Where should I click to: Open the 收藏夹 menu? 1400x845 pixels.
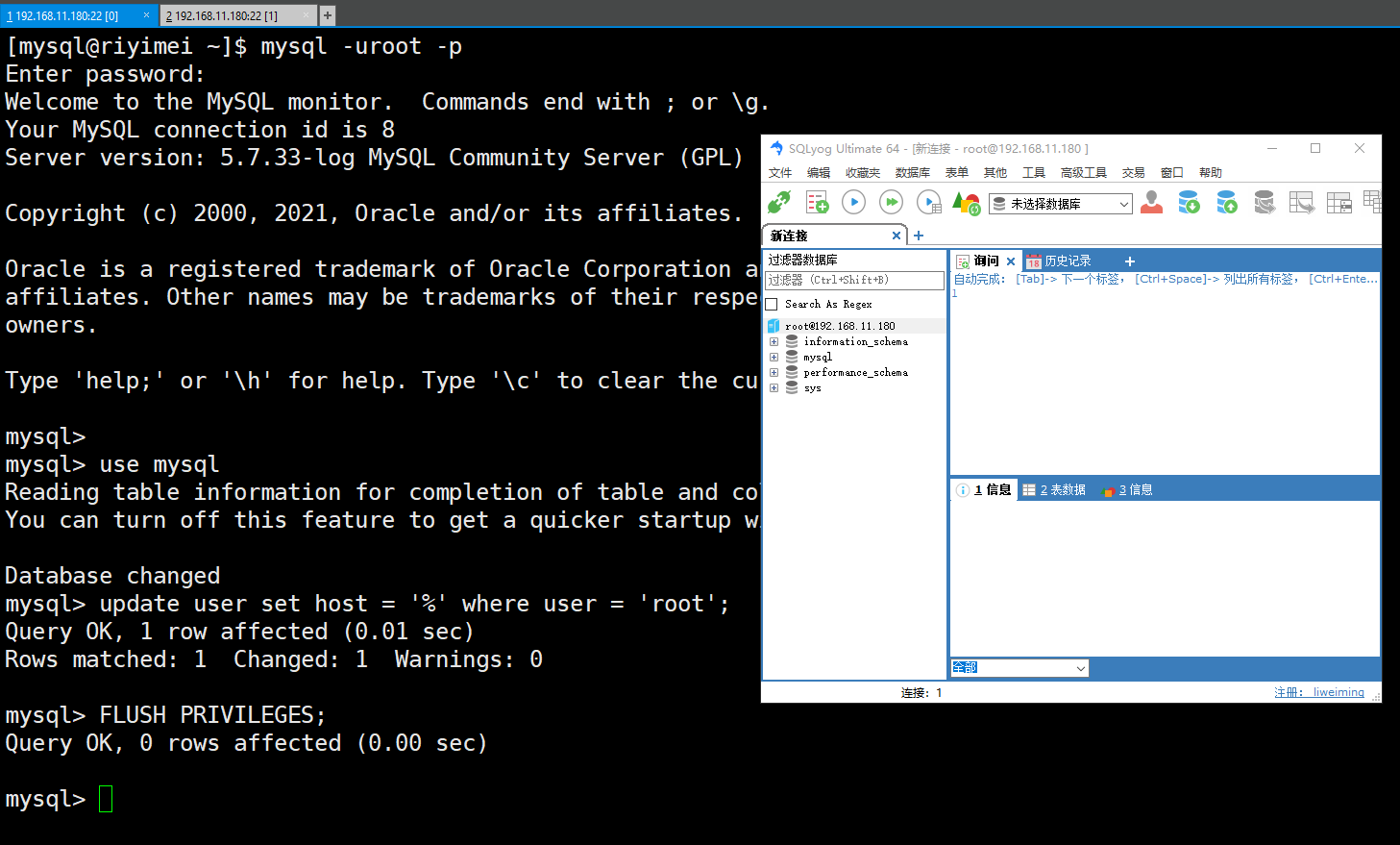pos(863,173)
